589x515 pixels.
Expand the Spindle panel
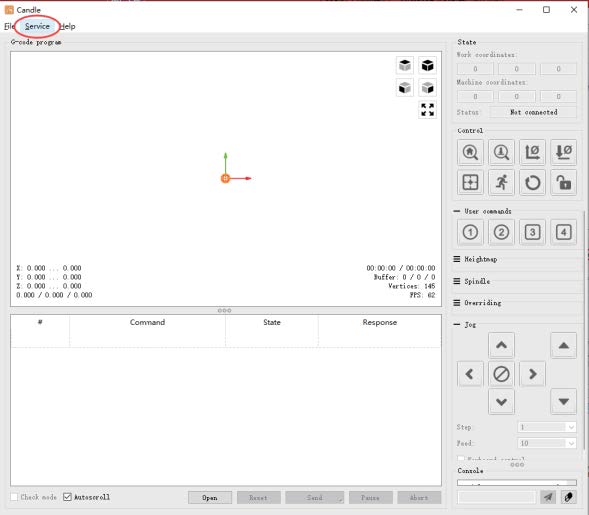pyautogui.click(x=457, y=281)
